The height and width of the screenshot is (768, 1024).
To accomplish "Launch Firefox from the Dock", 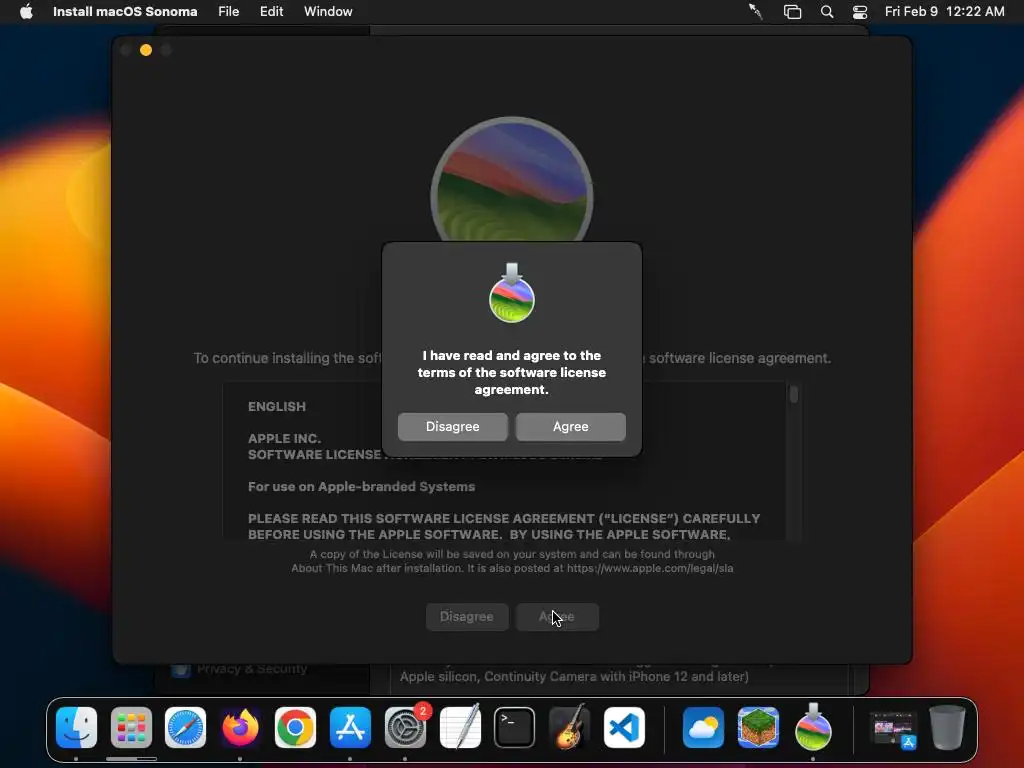I will pyautogui.click(x=240, y=727).
